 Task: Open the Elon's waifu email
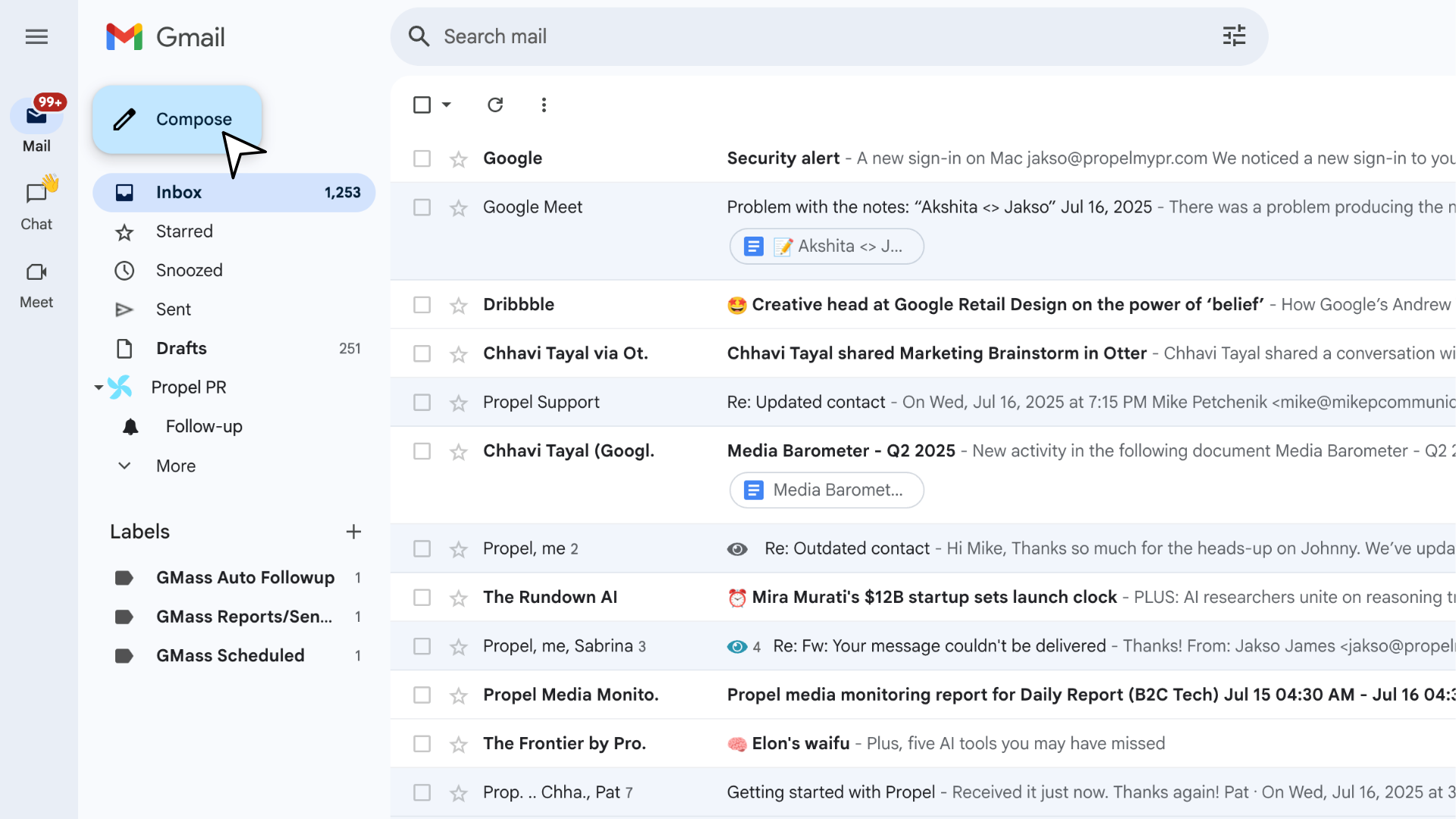pos(800,744)
